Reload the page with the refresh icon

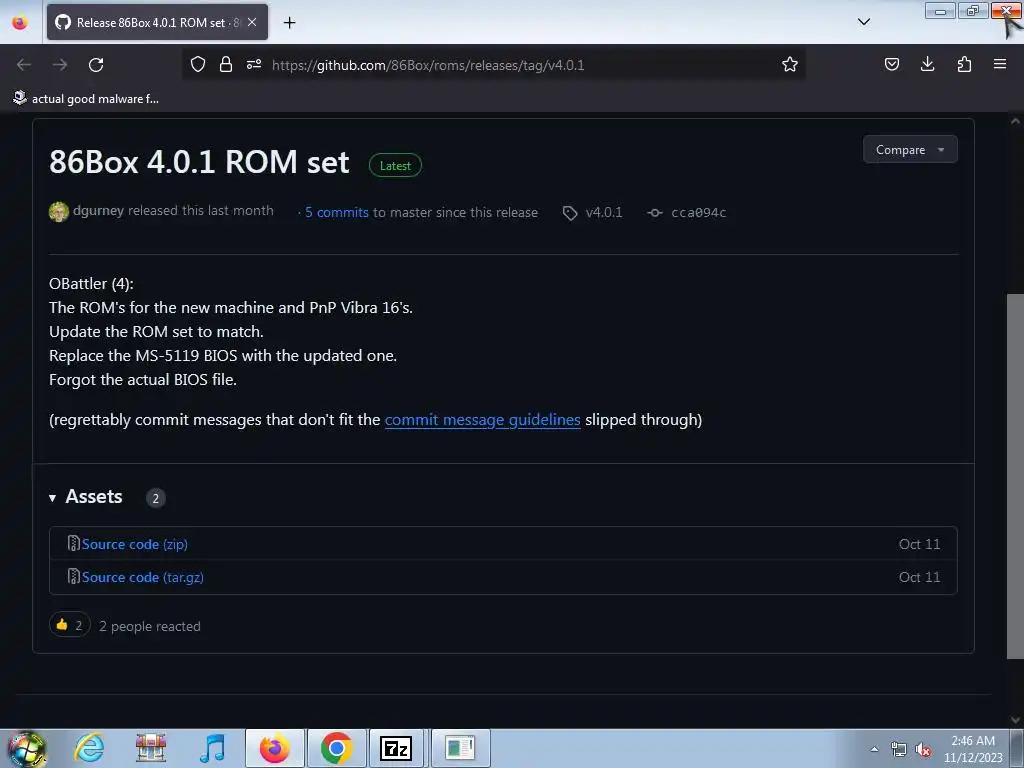96,65
